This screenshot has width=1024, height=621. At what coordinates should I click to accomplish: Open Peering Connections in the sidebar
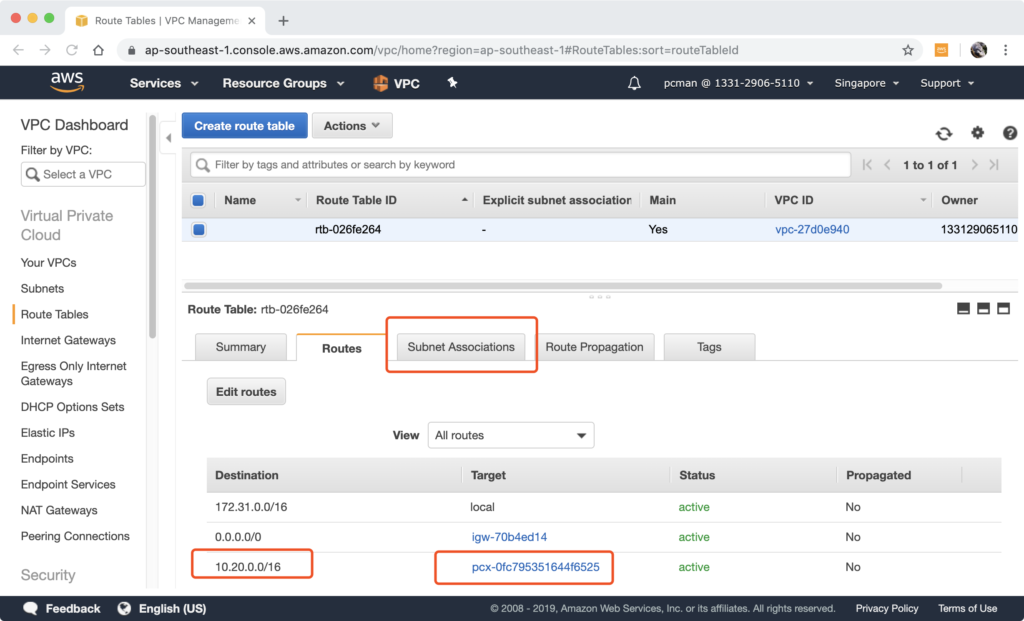[75, 536]
